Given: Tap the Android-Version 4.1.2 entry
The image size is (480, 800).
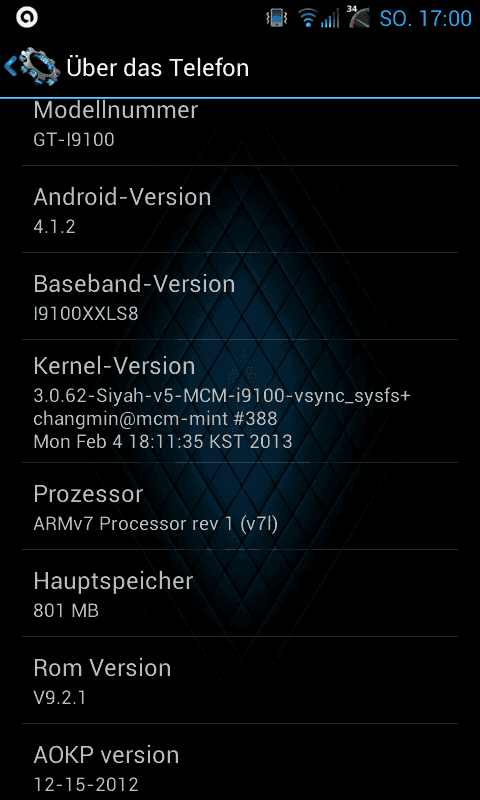Looking at the screenshot, I should coord(240,209).
